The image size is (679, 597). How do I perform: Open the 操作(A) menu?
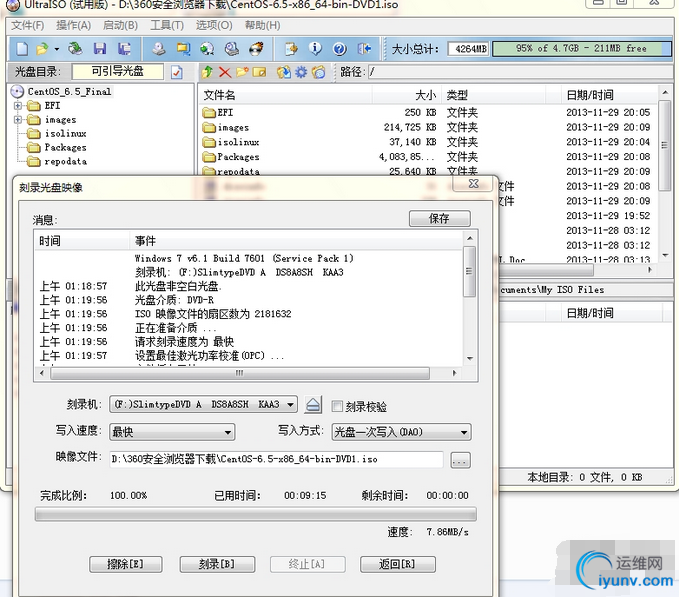[74, 26]
